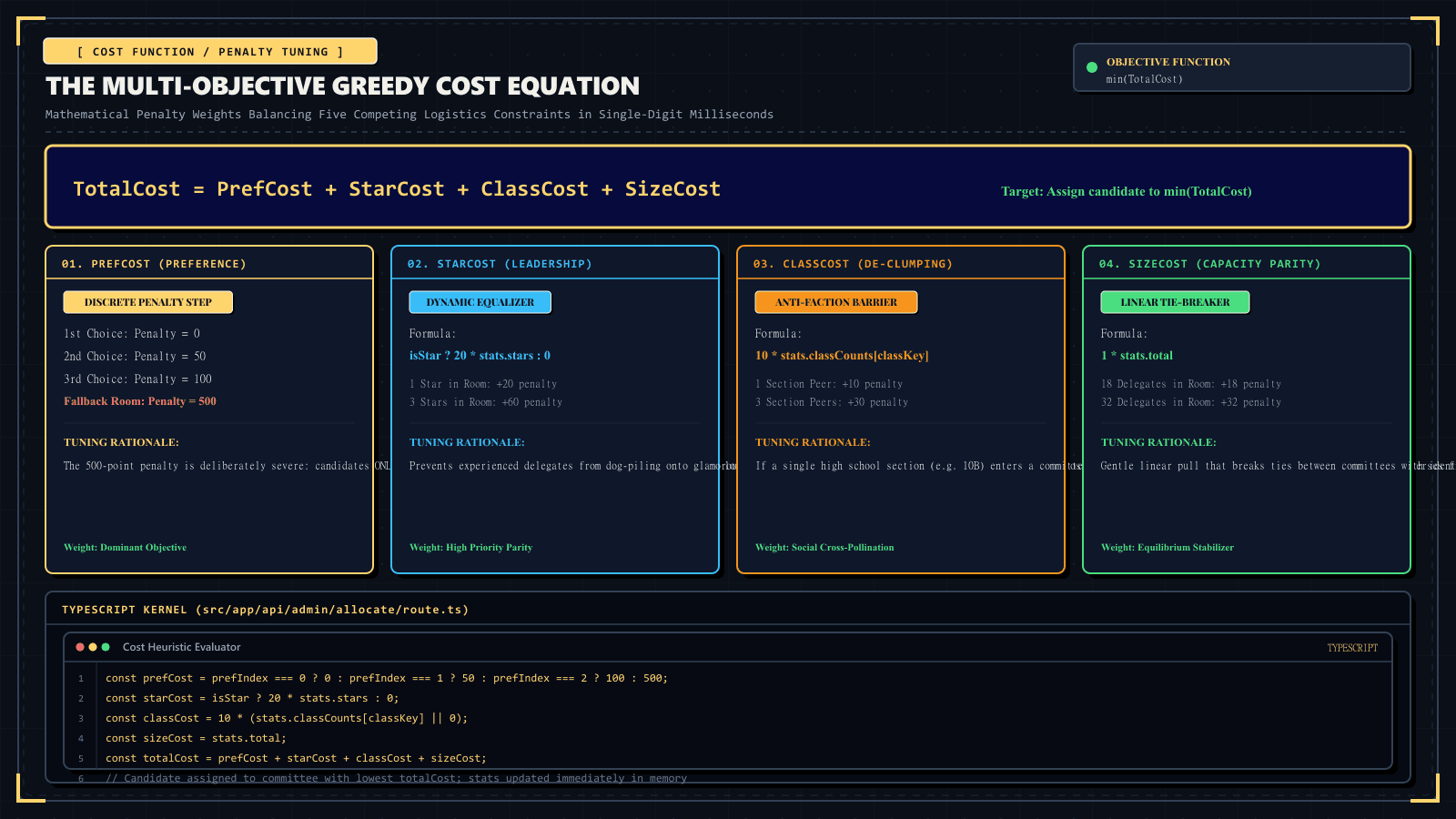Viewport: 1456px width, 819px height.
Task: Select the 3rd Choice: Penalty = 100 line
Action: [137, 379]
